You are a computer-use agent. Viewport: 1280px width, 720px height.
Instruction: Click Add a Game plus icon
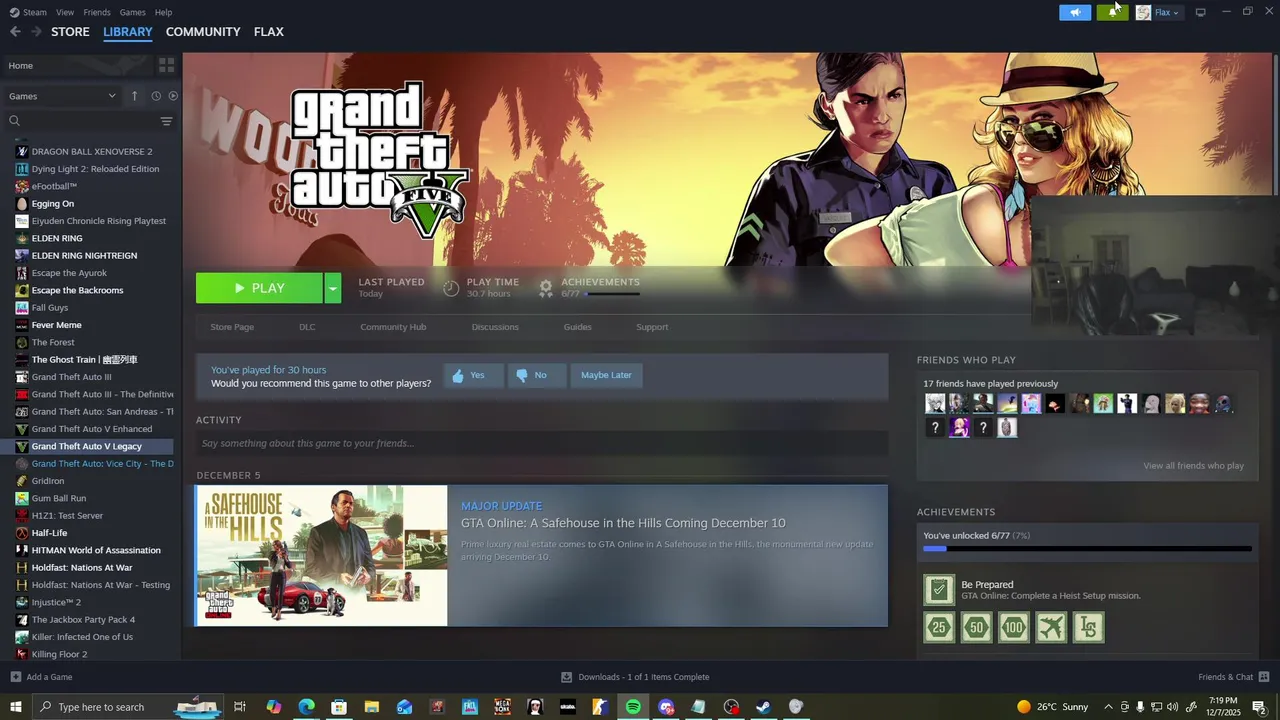(x=16, y=677)
